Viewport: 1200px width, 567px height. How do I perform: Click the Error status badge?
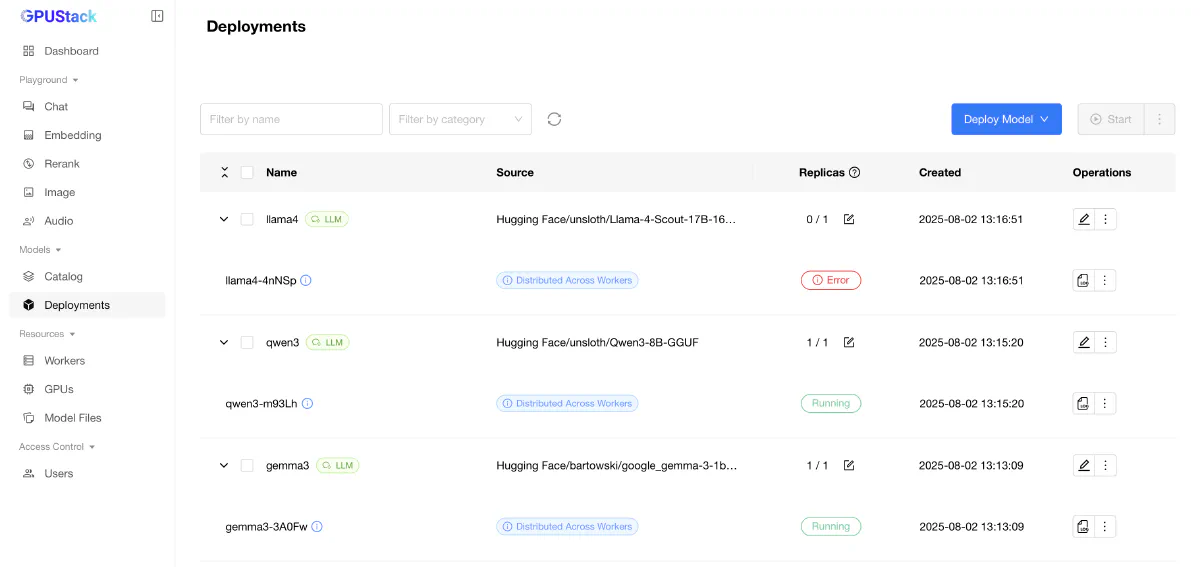point(831,280)
